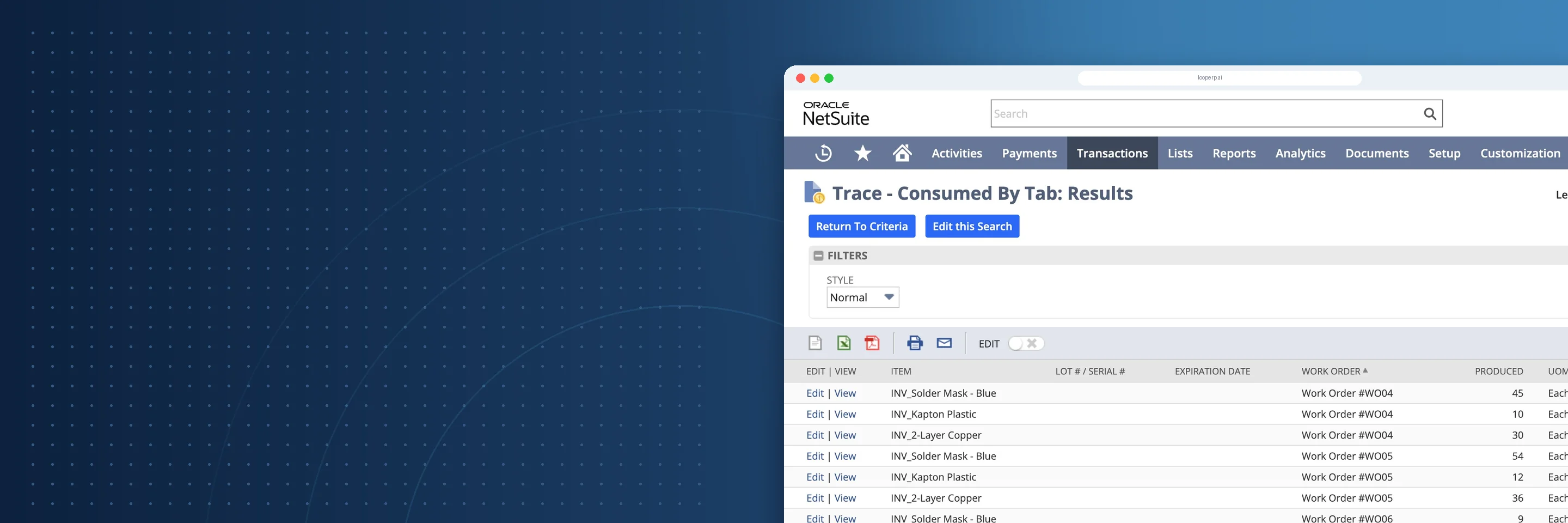This screenshot has width=1568, height=523.
Task: Open the Setup menu
Action: pyautogui.click(x=1444, y=154)
